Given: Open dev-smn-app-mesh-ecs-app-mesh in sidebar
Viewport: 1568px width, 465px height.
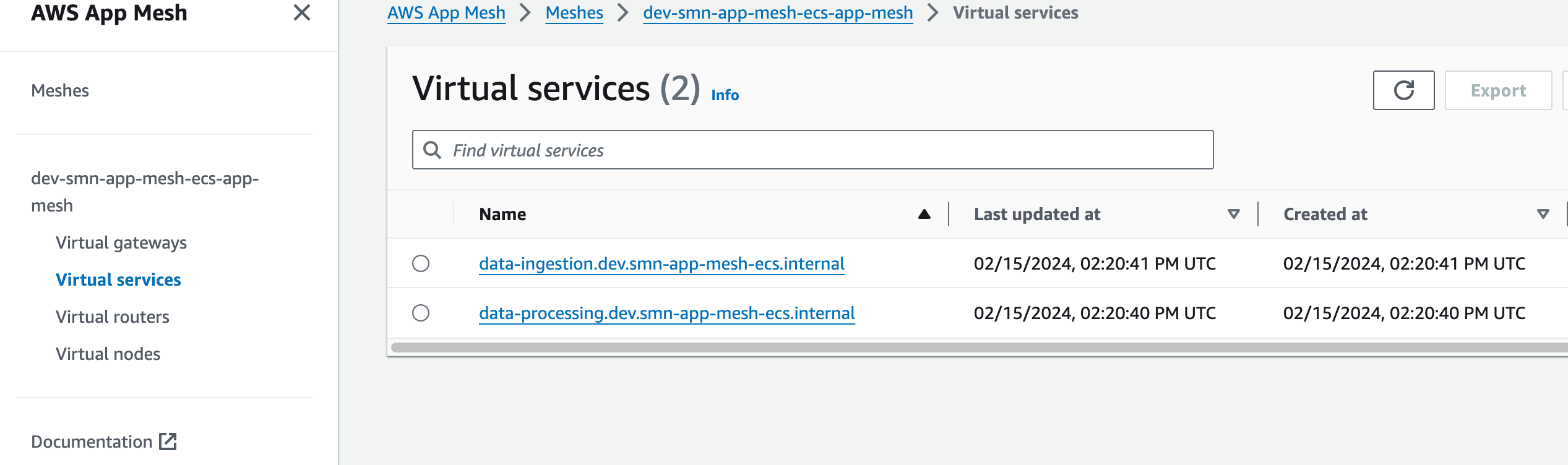Looking at the screenshot, I should click(145, 192).
